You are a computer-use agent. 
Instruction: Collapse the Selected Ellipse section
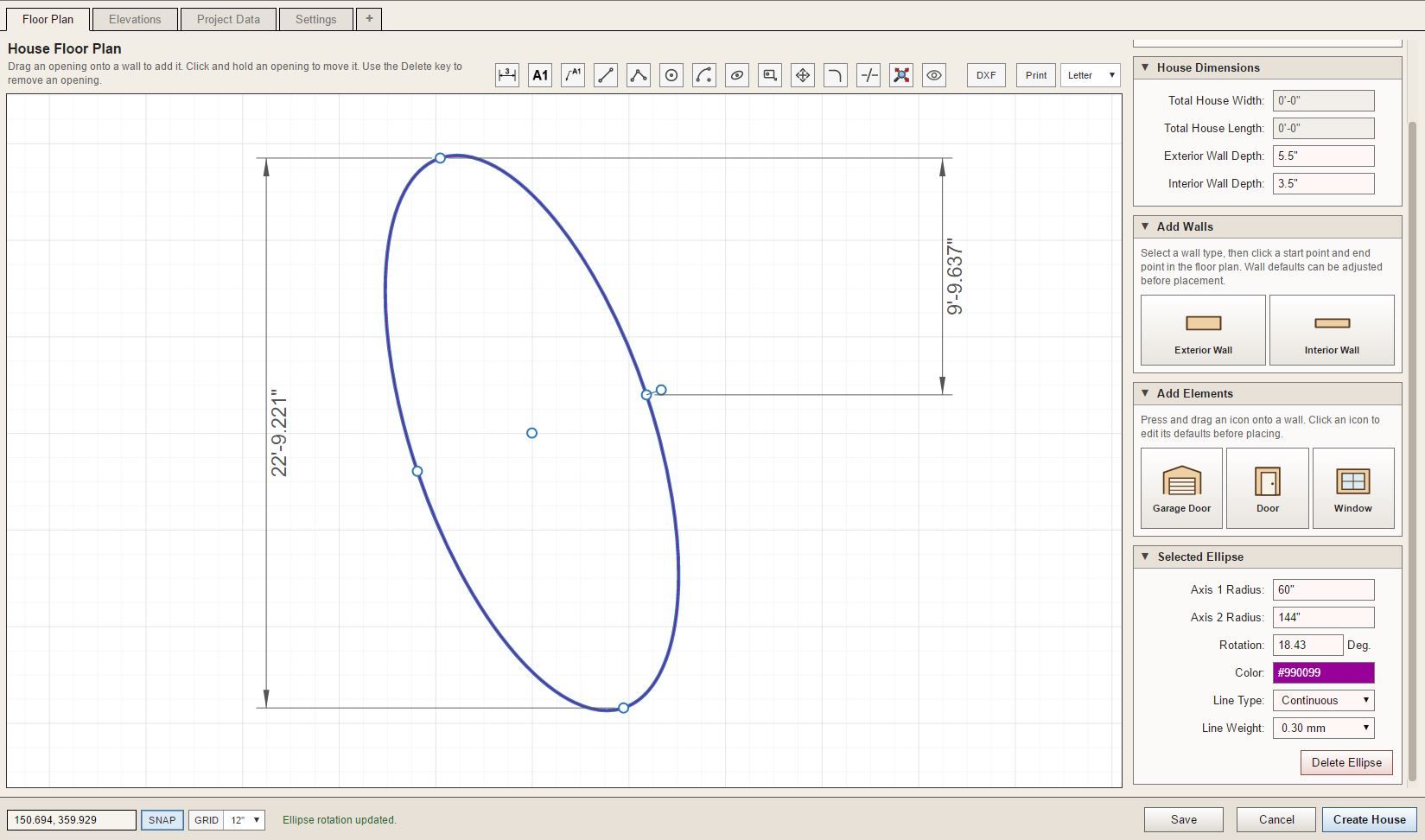(1267, 557)
